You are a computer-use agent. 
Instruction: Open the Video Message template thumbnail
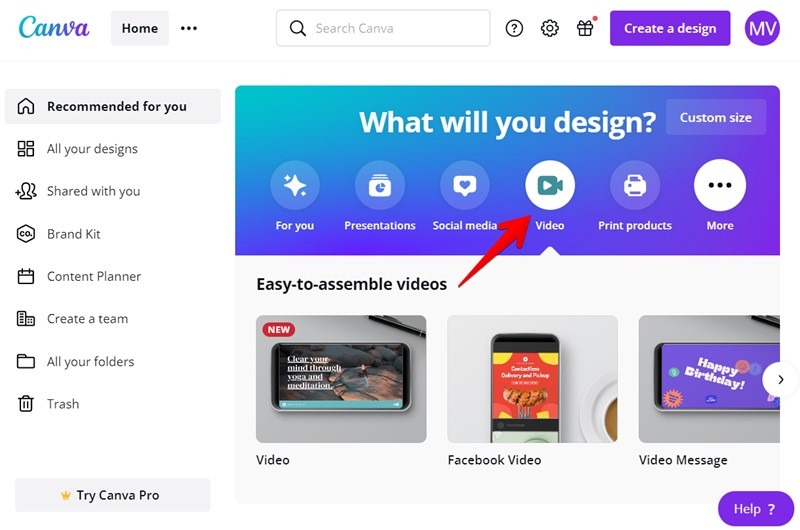tap(709, 379)
